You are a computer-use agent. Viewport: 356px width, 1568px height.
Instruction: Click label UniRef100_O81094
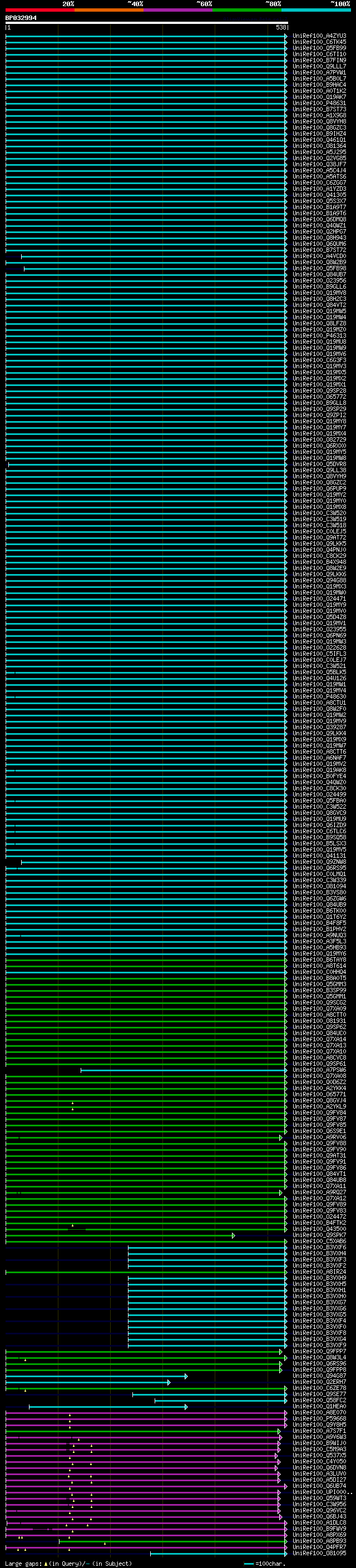pyautogui.click(x=319, y=886)
